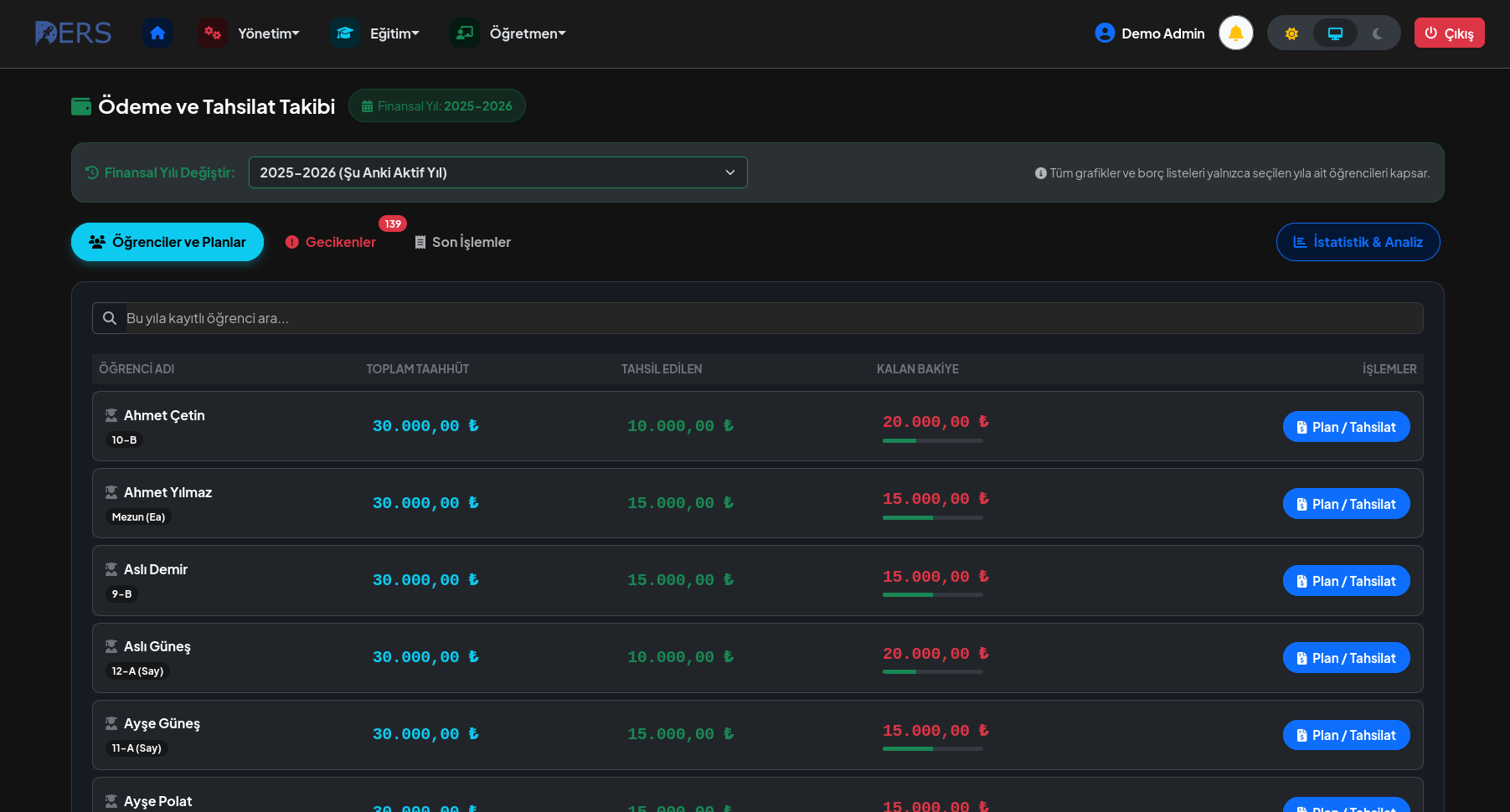Switch to the Son İşlemler tab
The height and width of the screenshot is (812, 1510).
pos(462,242)
